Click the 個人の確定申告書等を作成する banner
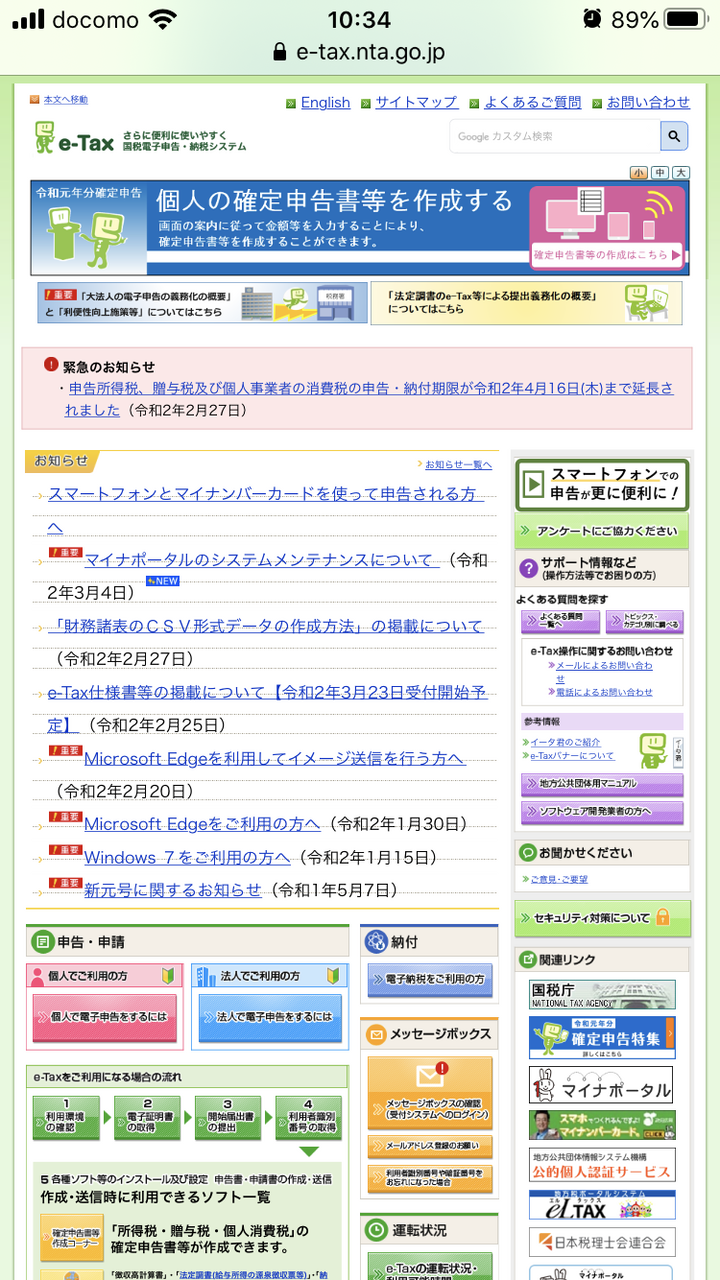 tap(359, 228)
